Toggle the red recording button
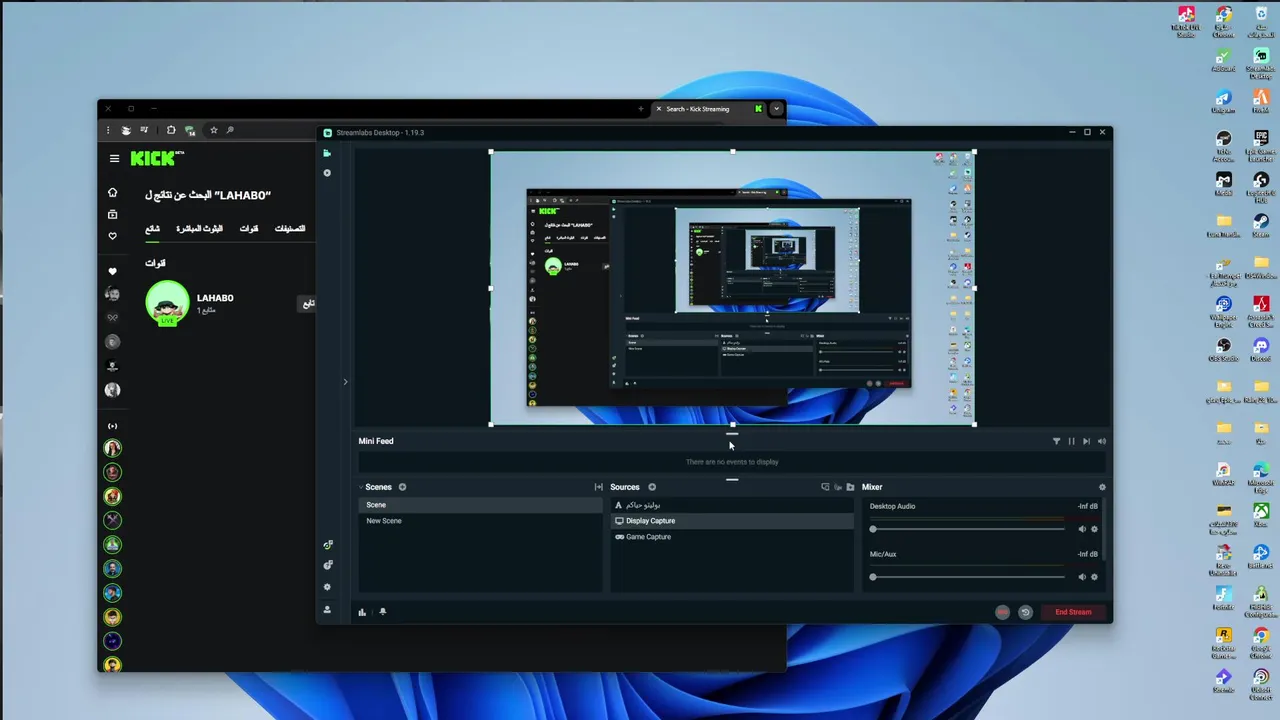Image resolution: width=1280 pixels, height=720 pixels. click(x=1002, y=612)
